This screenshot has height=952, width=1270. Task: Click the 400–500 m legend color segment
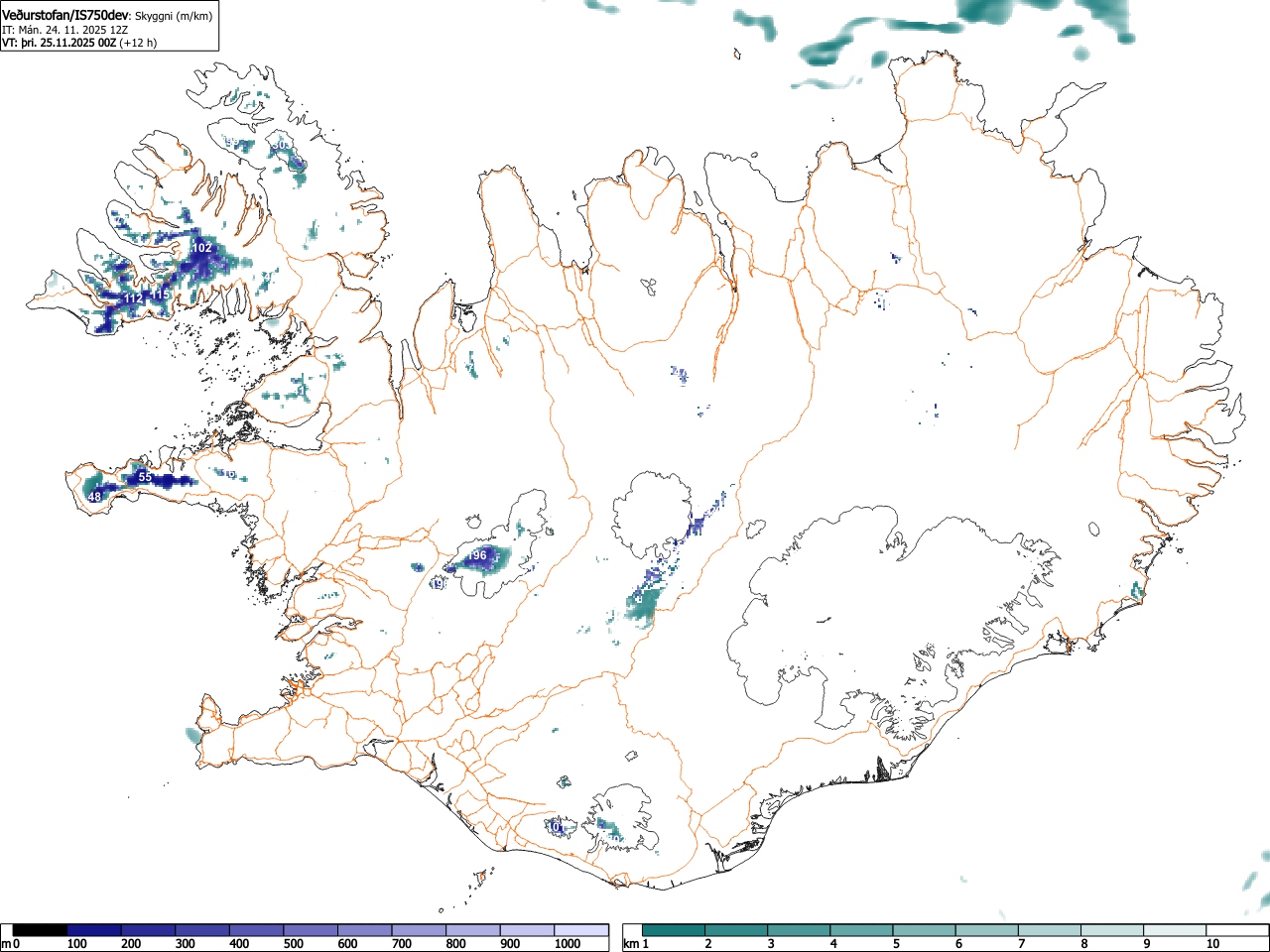click(x=256, y=930)
